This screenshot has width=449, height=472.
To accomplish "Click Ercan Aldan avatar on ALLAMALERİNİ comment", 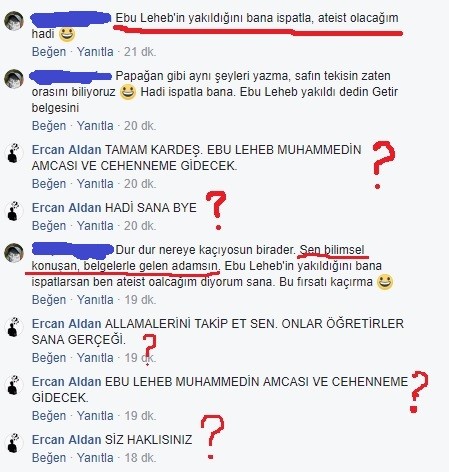I will (x=14, y=327).
